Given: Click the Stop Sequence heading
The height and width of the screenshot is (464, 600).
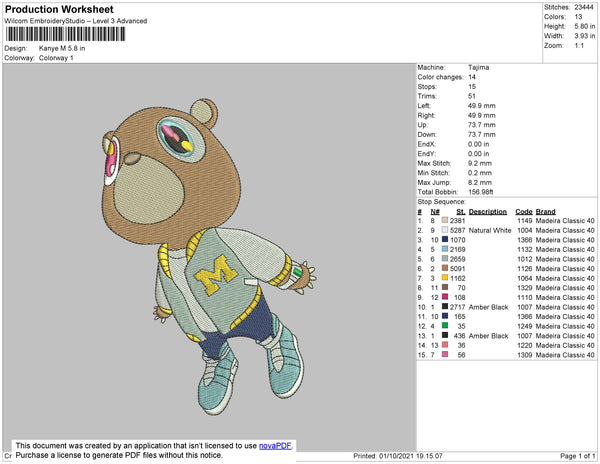Looking at the screenshot, I should [x=442, y=202].
